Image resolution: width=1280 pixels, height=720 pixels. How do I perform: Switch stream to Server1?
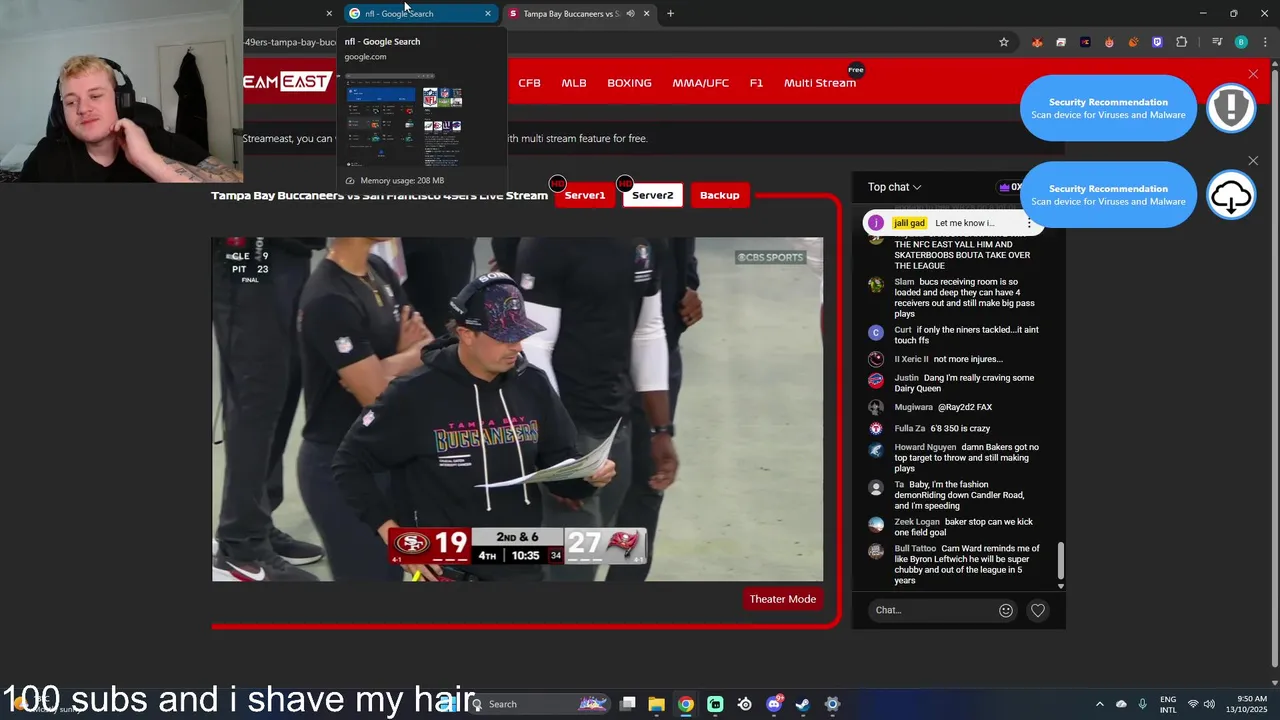584,195
